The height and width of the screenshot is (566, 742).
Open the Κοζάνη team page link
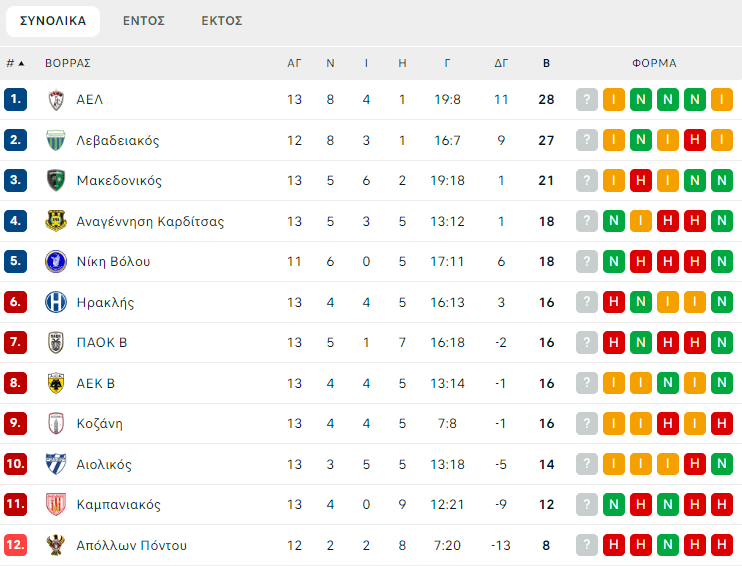(x=100, y=424)
